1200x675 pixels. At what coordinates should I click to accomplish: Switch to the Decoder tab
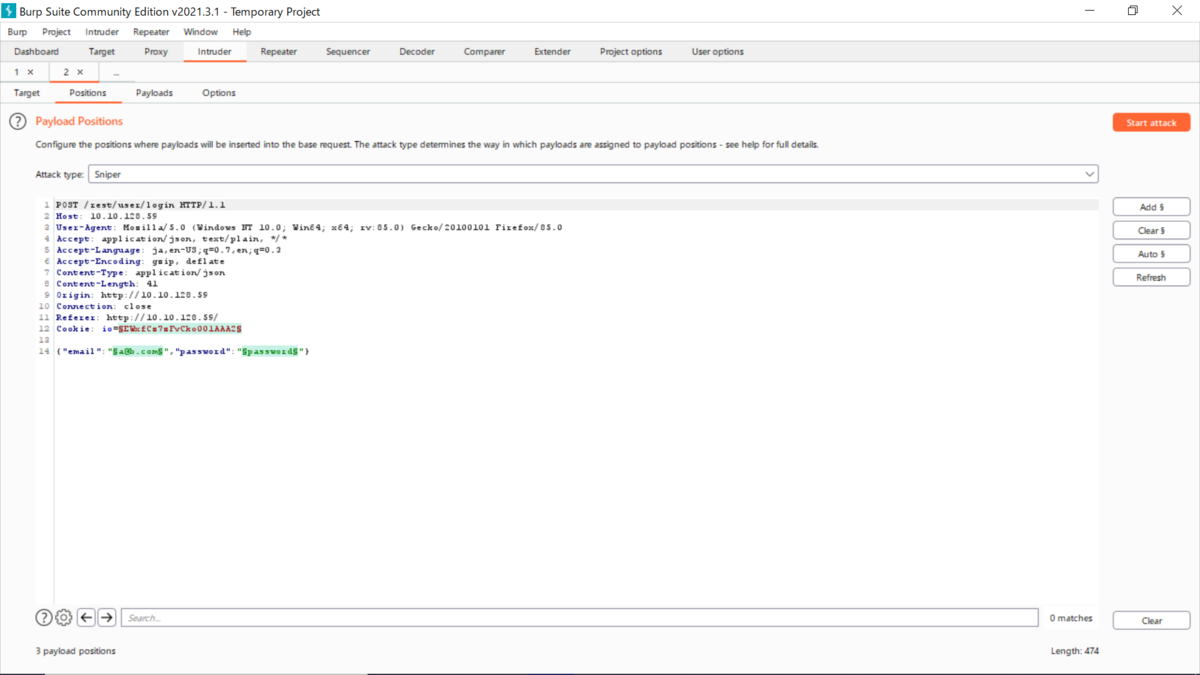click(417, 52)
